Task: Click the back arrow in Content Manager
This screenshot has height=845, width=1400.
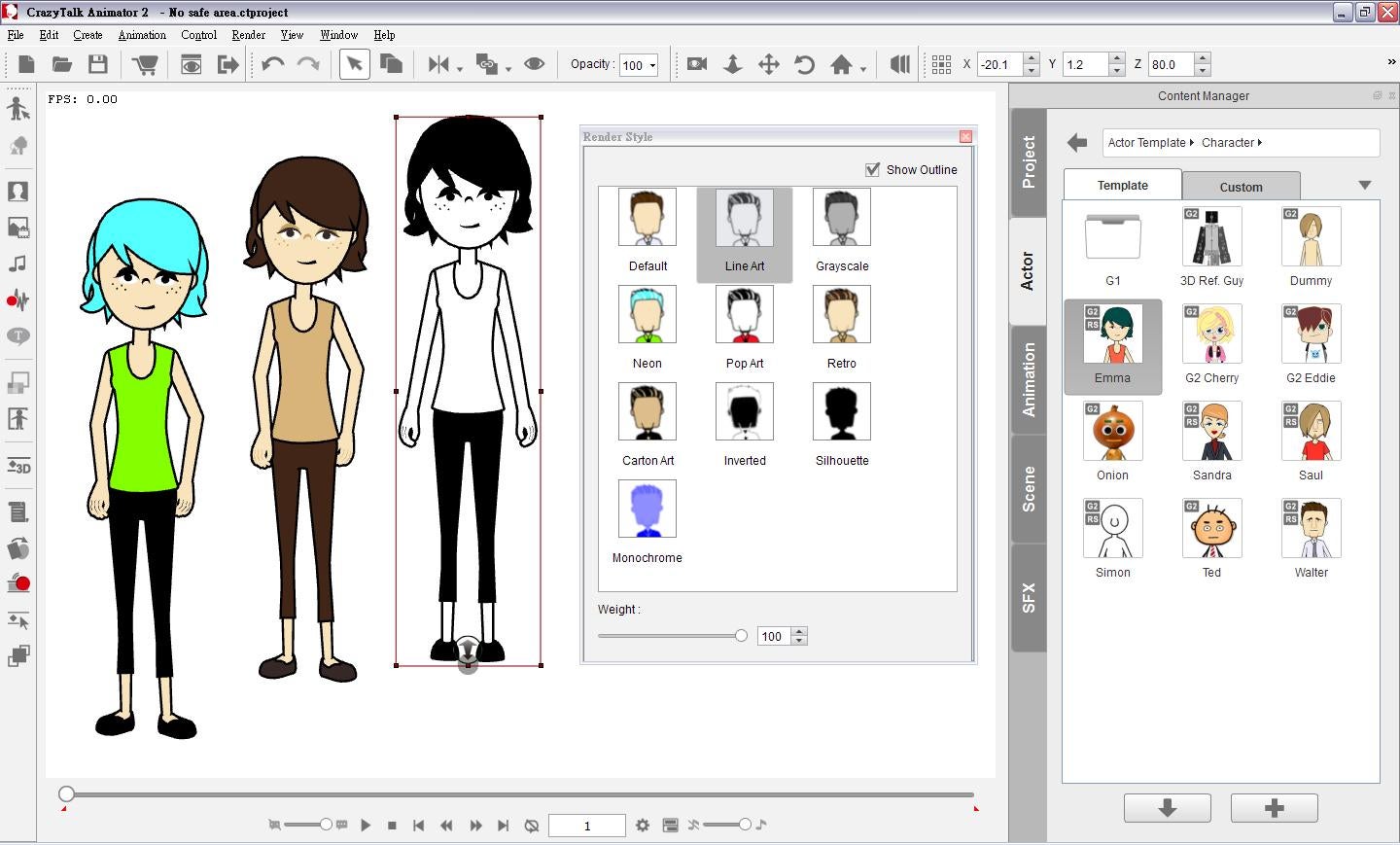Action: click(x=1076, y=143)
